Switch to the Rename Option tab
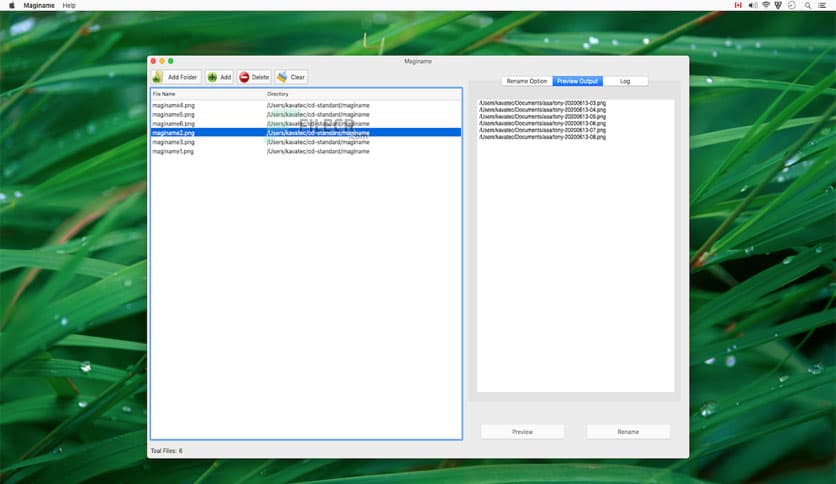Image resolution: width=836 pixels, height=484 pixels. [526, 81]
